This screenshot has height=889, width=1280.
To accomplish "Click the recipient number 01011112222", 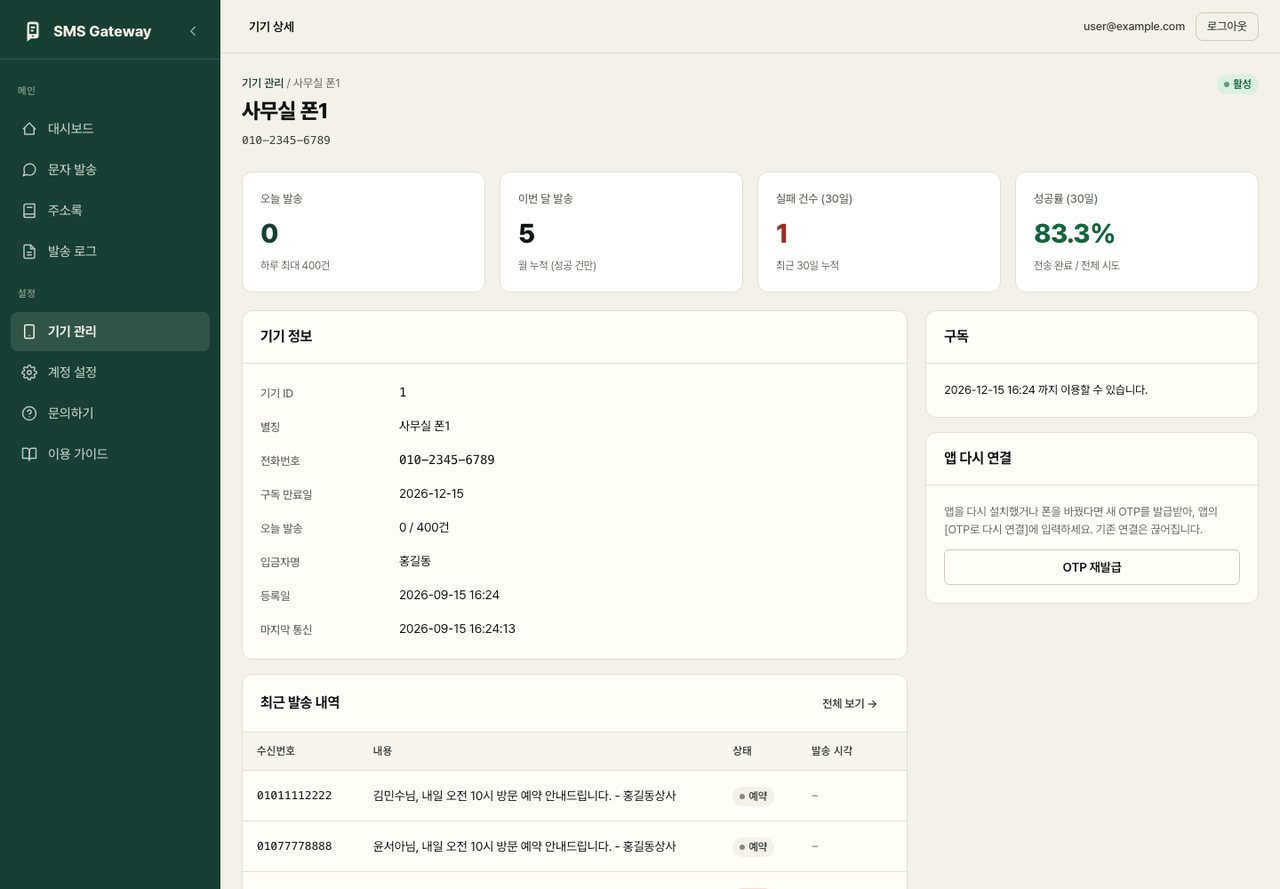I will 294,796.
